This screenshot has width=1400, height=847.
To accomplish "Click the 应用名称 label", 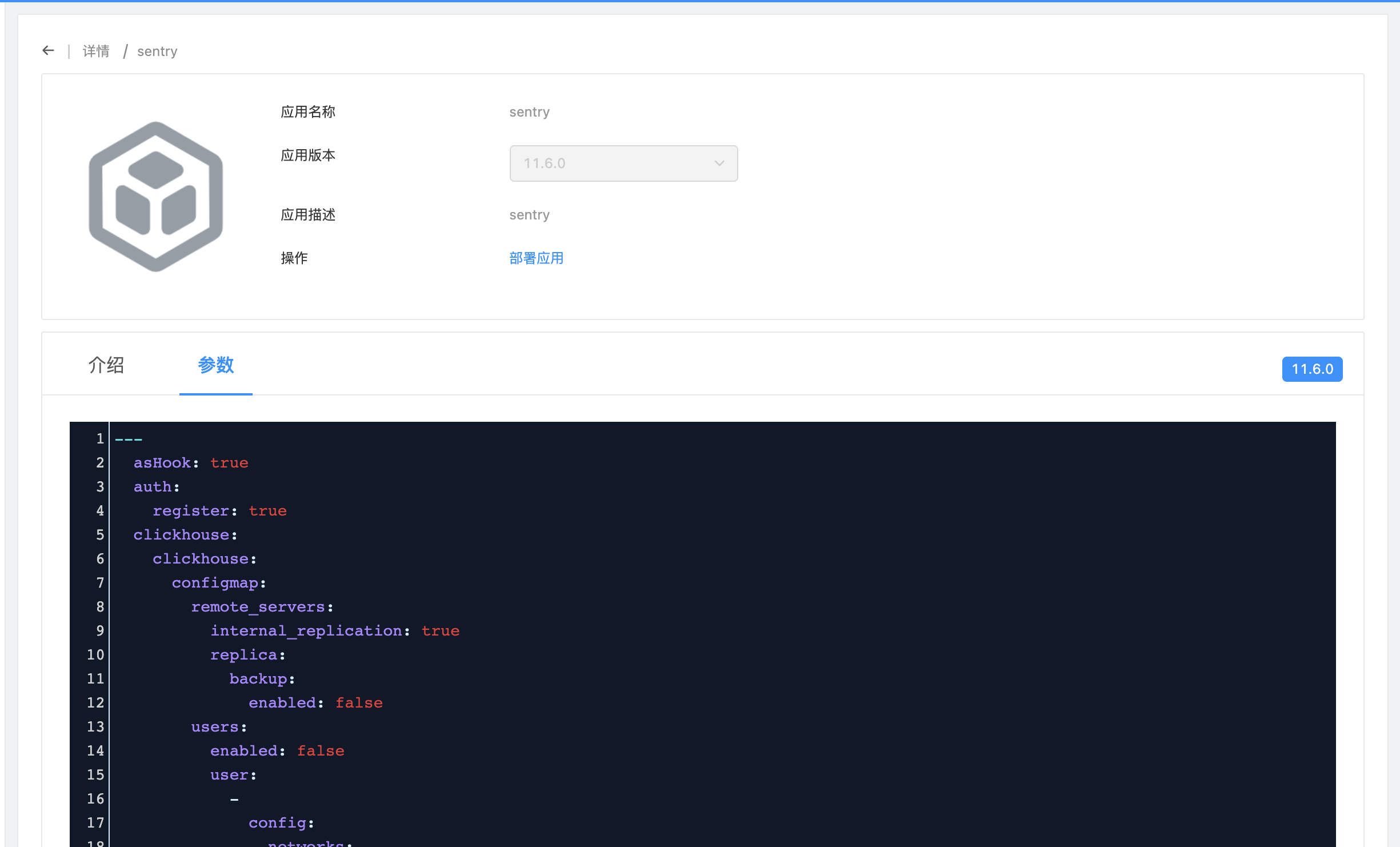I will (308, 112).
